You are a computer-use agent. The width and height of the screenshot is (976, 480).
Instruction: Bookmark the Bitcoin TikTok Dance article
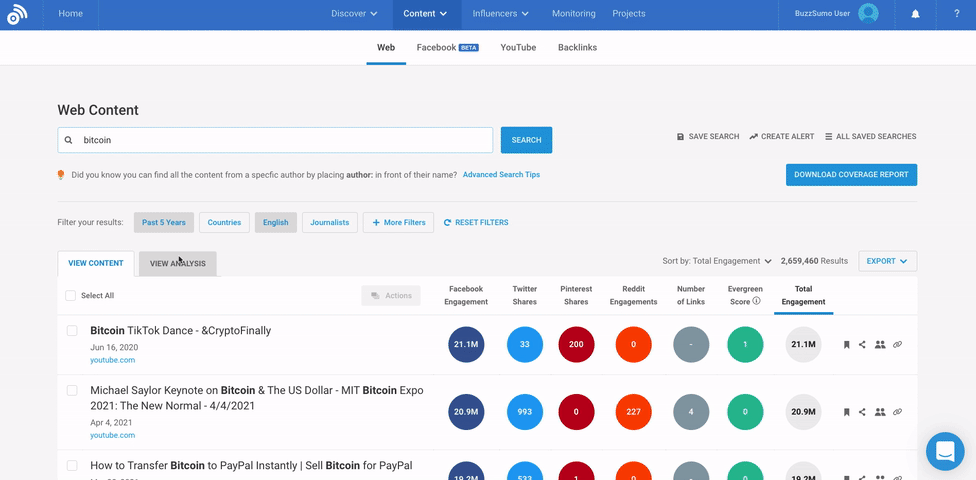tap(846, 345)
